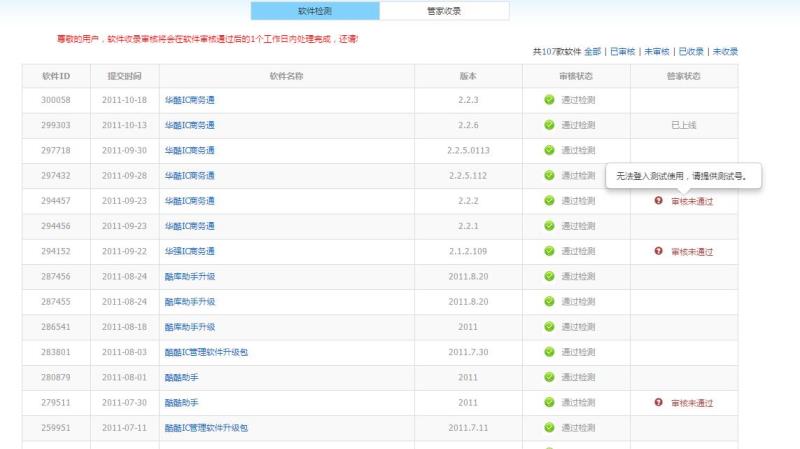Viewport: 800px width, 449px height.
Task: Click the 版本 column header
Action: coord(468,76)
